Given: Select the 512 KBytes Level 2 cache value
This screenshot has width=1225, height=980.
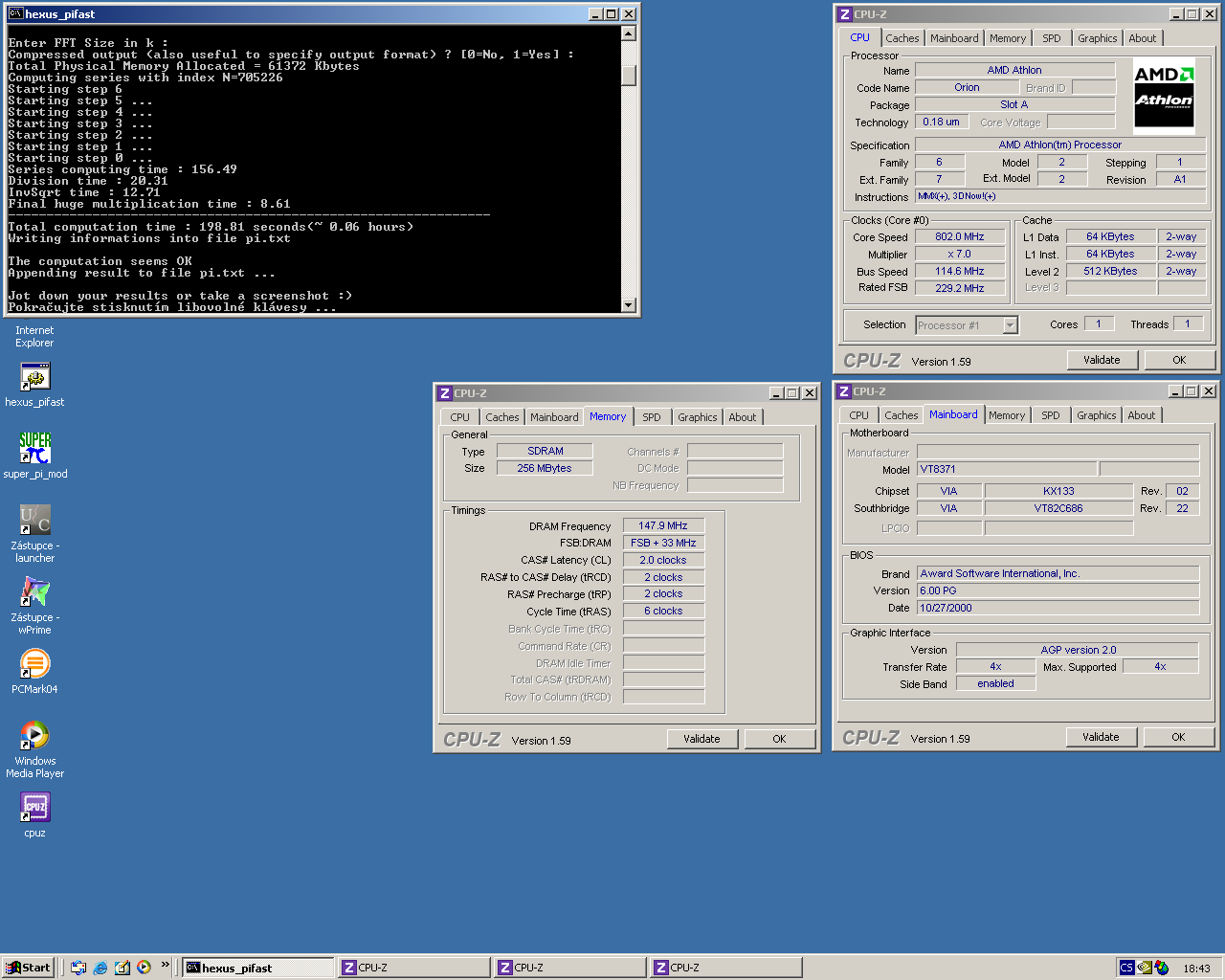Looking at the screenshot, I should click(1110, 271).
